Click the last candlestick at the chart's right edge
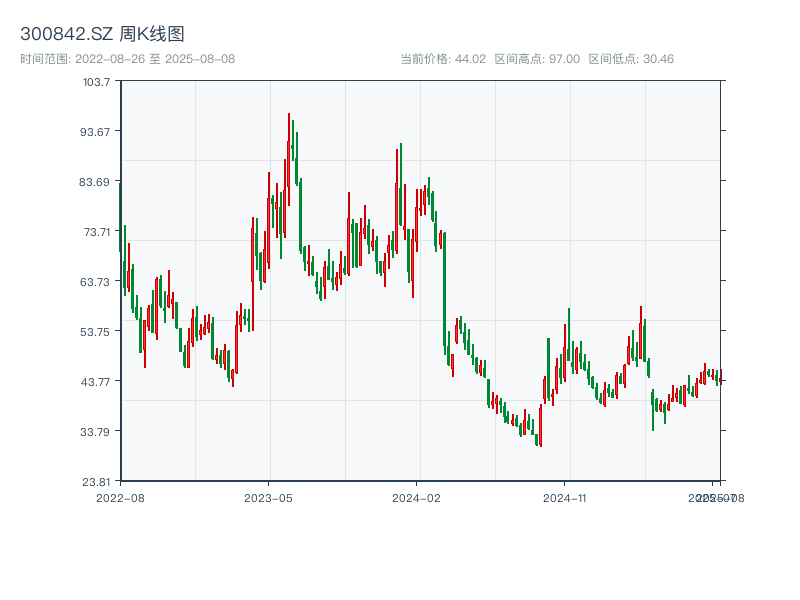800x600 pixels. pos(721,377)
